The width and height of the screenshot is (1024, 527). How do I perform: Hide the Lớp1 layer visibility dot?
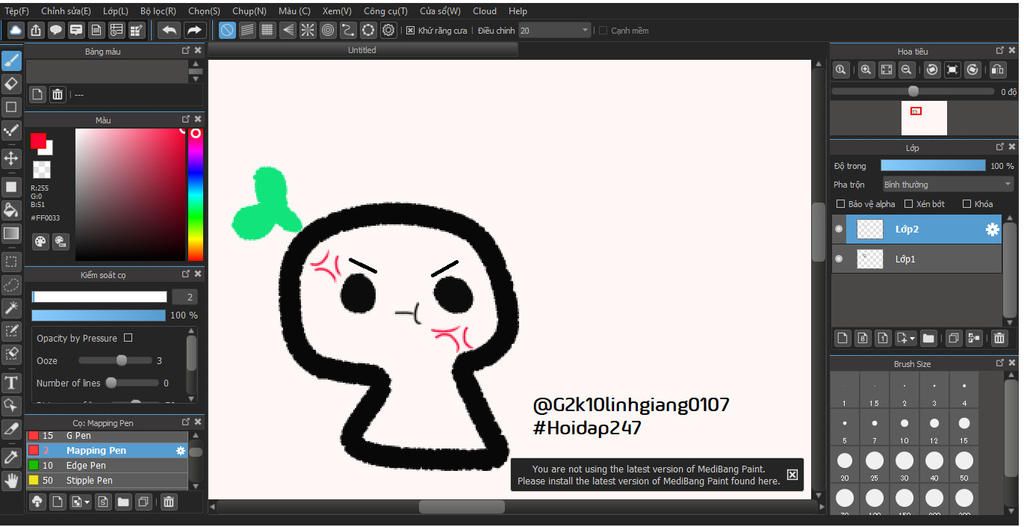pos(839,259)
